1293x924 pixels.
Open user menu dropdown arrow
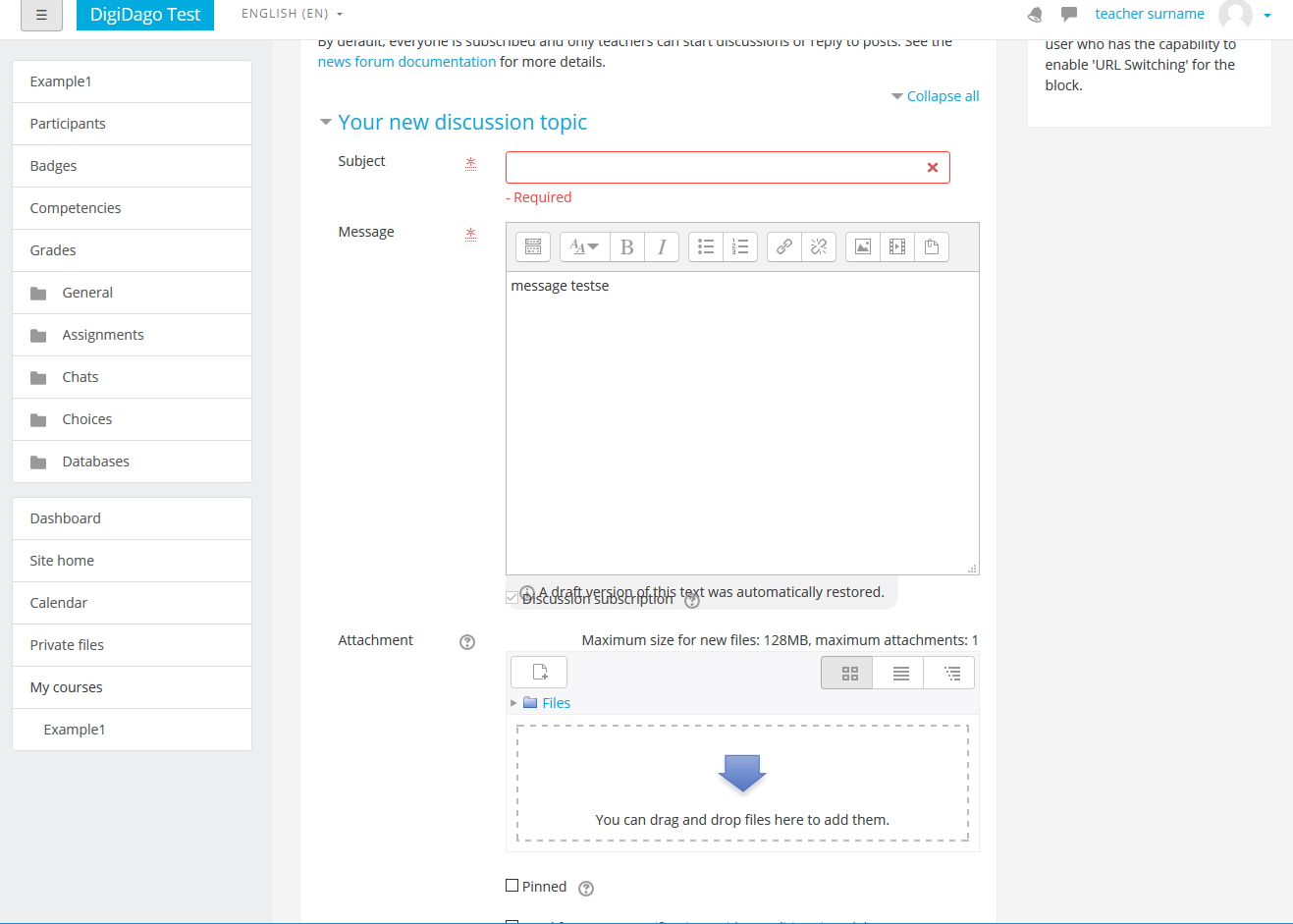1267,15
